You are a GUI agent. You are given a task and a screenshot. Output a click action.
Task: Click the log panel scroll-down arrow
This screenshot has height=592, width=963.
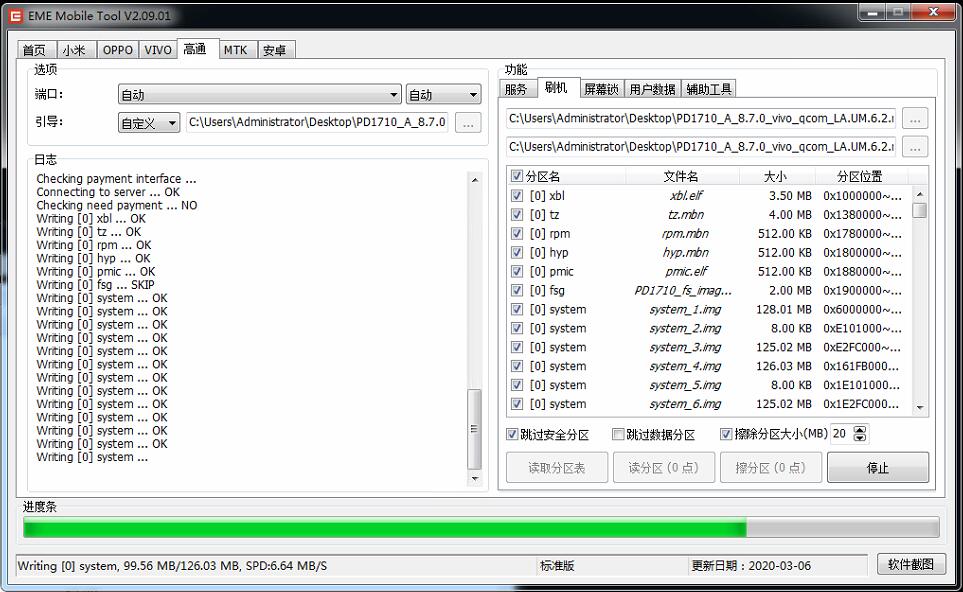[x=474, y=478]
